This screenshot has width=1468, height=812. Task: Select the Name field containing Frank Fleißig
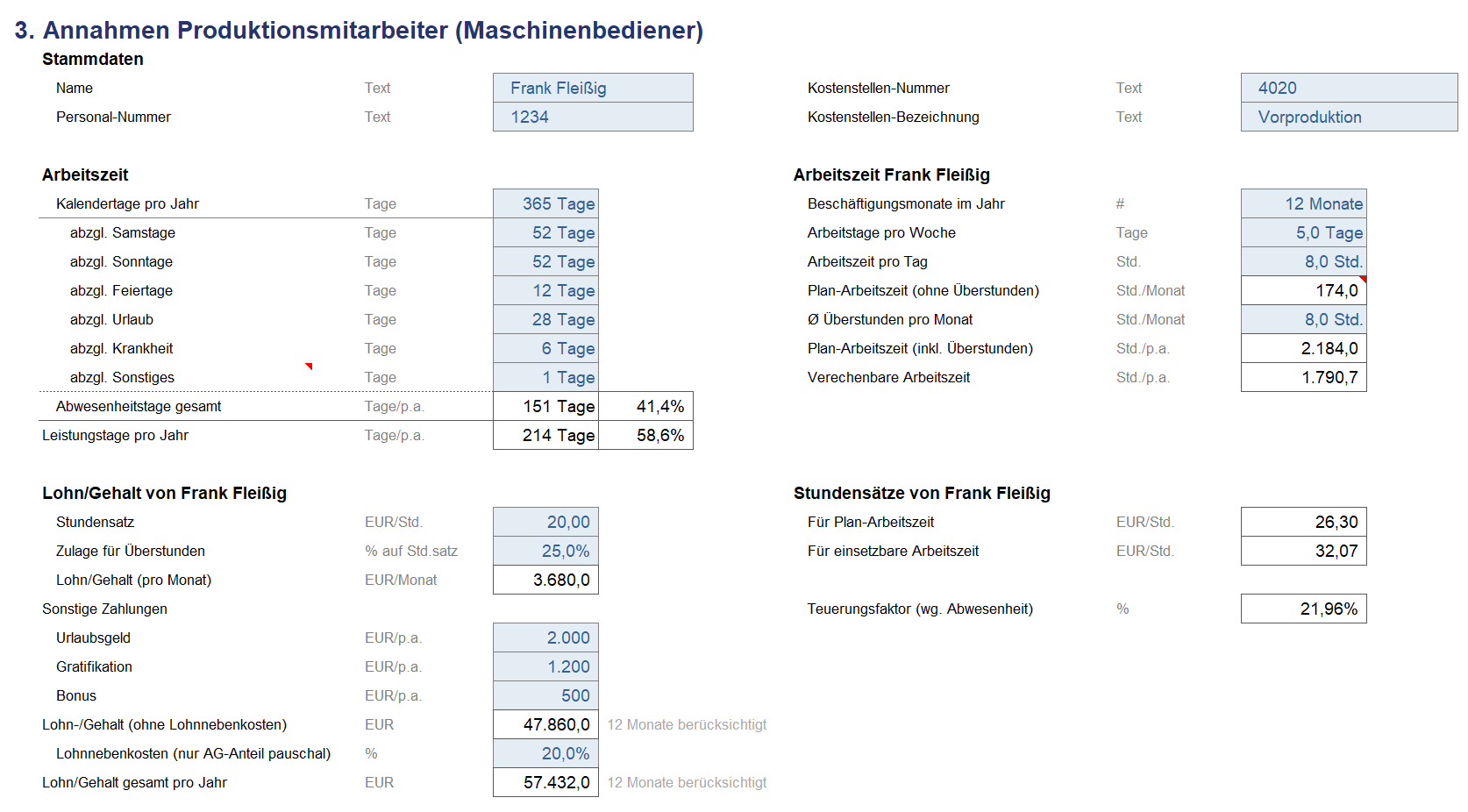[x=593, y=88]
